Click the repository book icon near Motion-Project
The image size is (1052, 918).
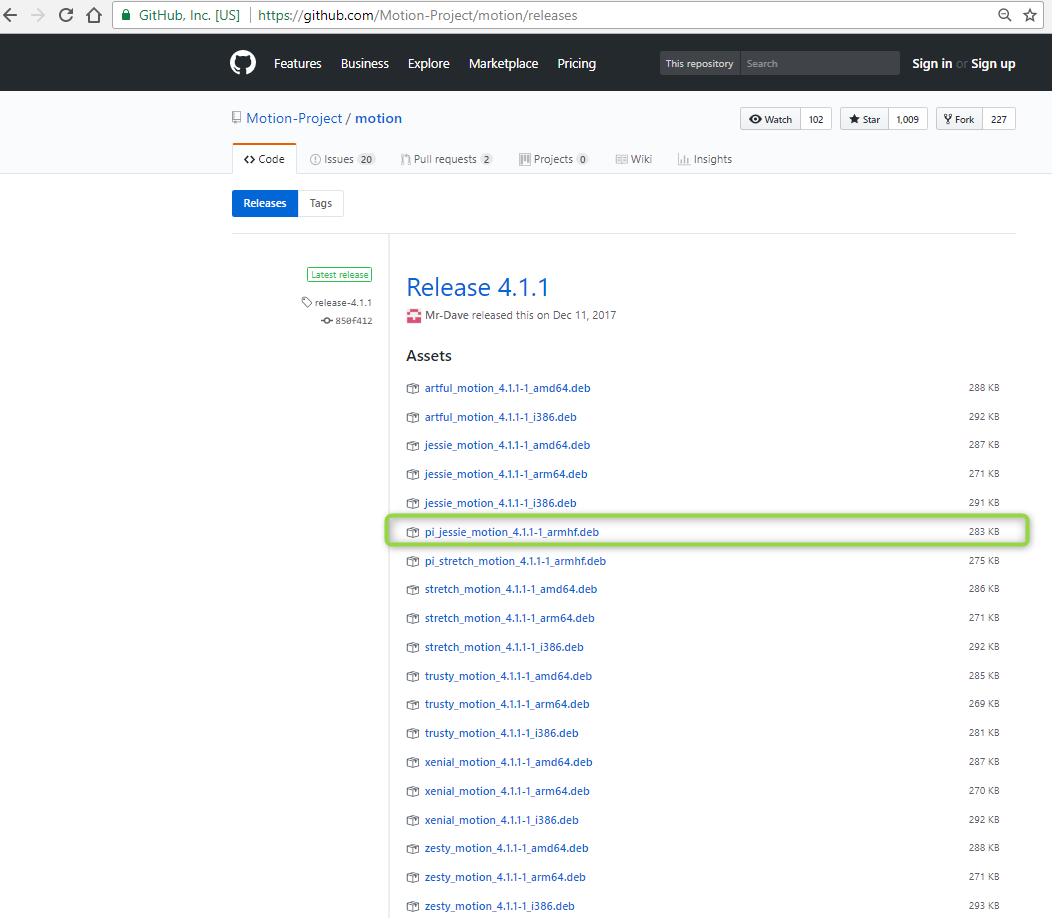coord(236,118)
